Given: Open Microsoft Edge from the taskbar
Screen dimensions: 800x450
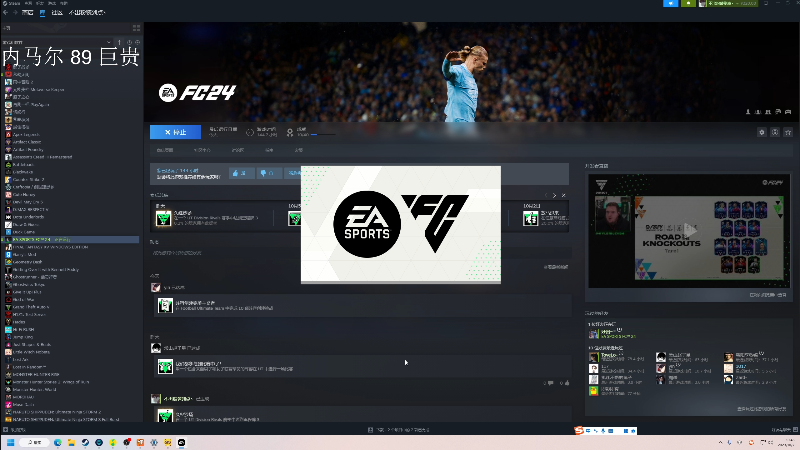Looking at the screenshot, I should pos(58,442).
